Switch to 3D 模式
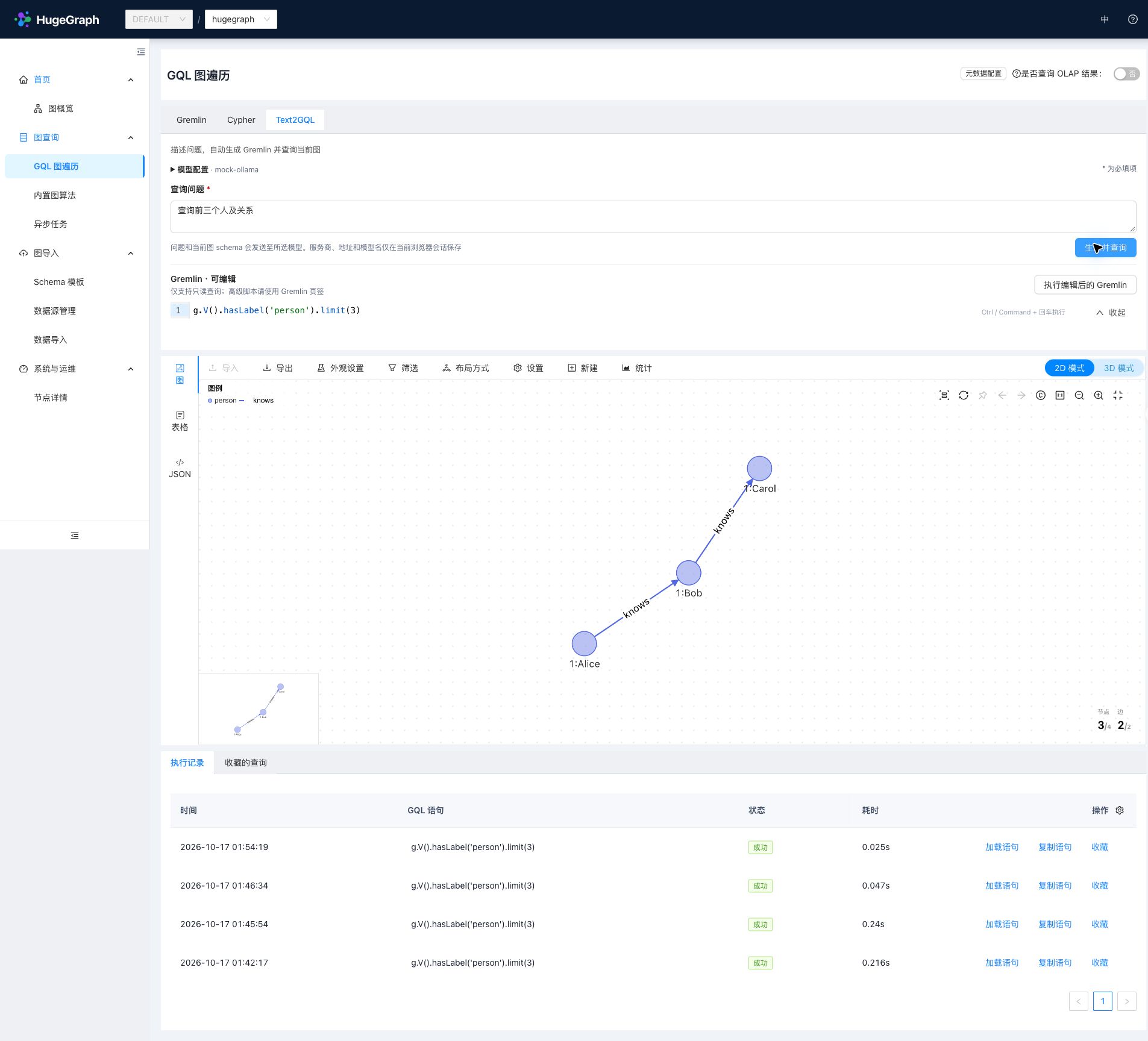The height and width of the screenshot is (1041, 1148). click(1118, 368)
